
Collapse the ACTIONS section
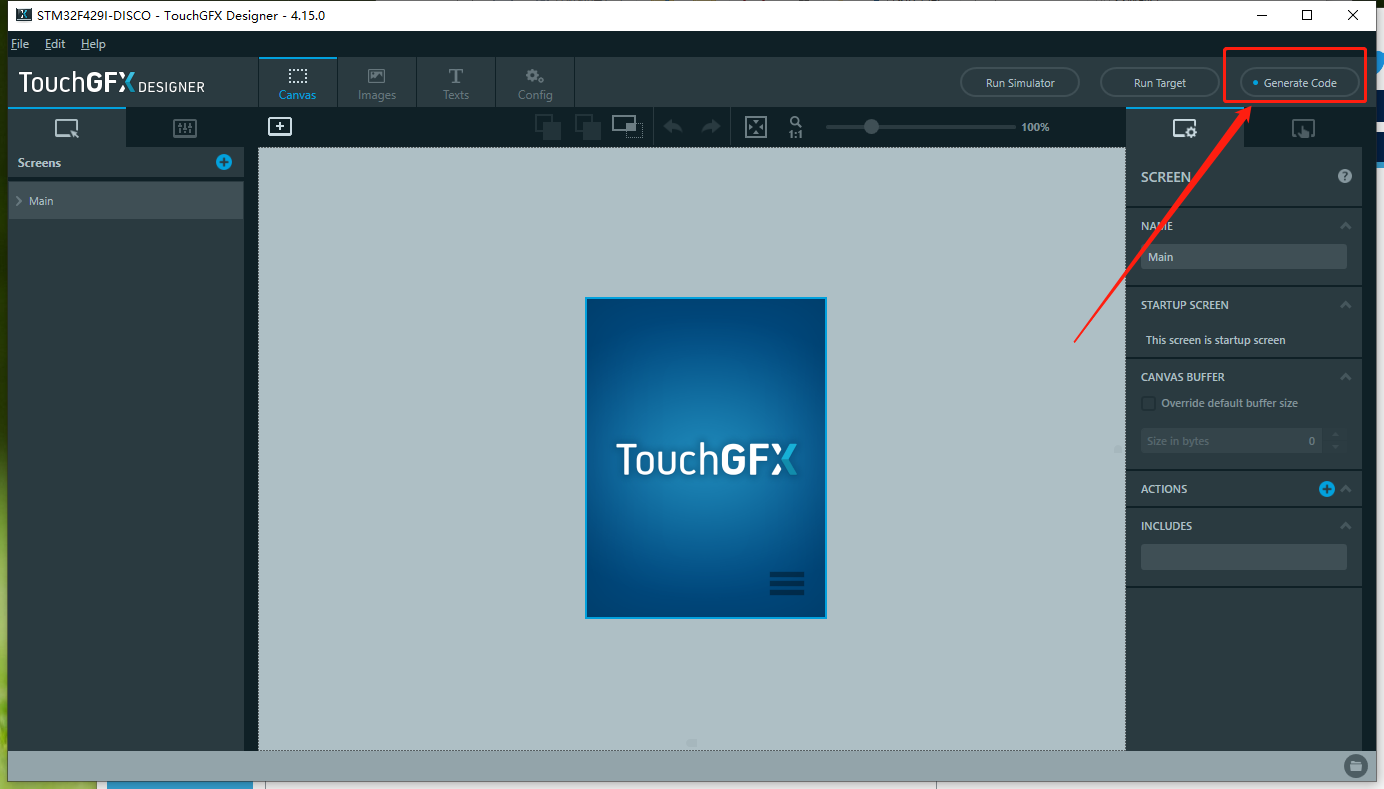coord(1346,489)
